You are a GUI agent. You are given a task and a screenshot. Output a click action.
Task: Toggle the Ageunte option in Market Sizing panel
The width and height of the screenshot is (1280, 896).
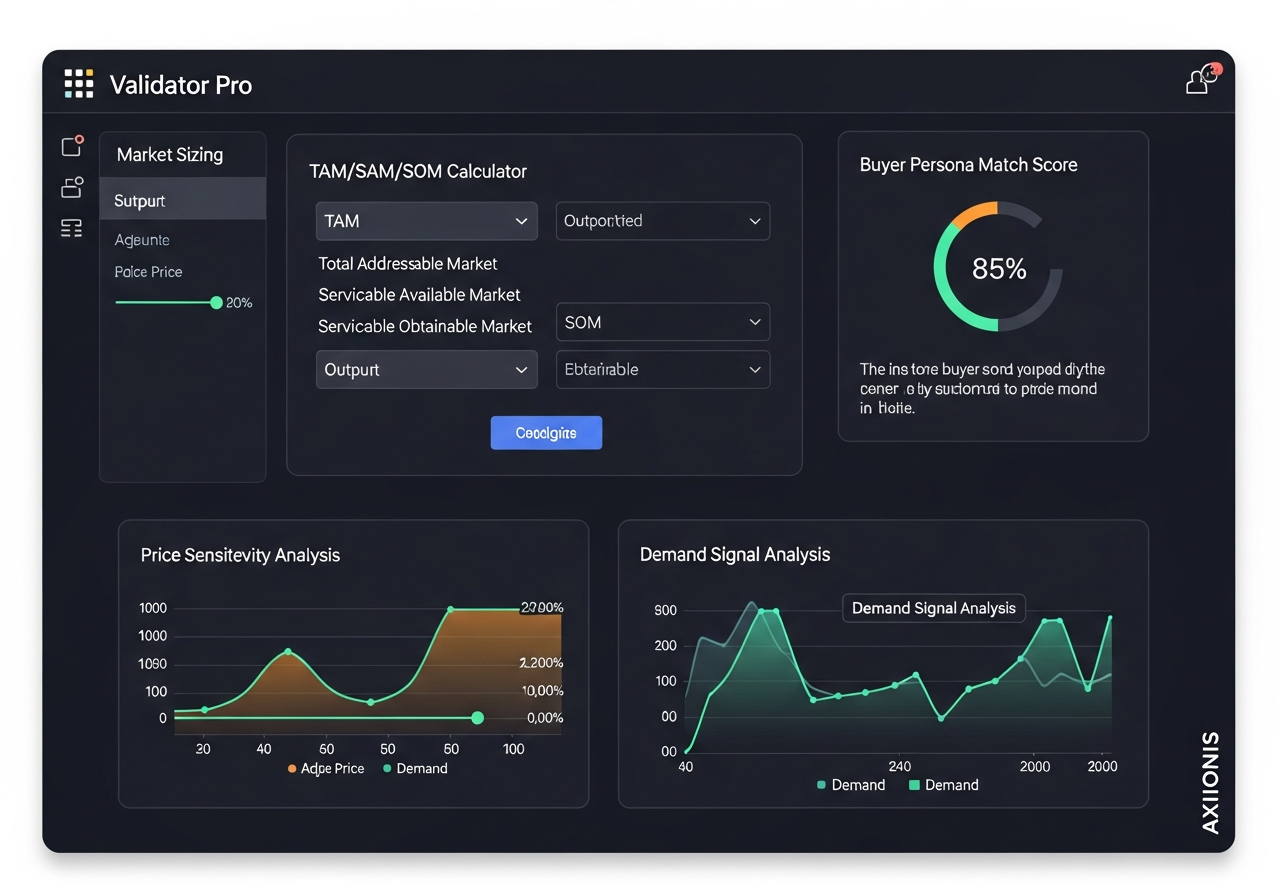(142, 240)
